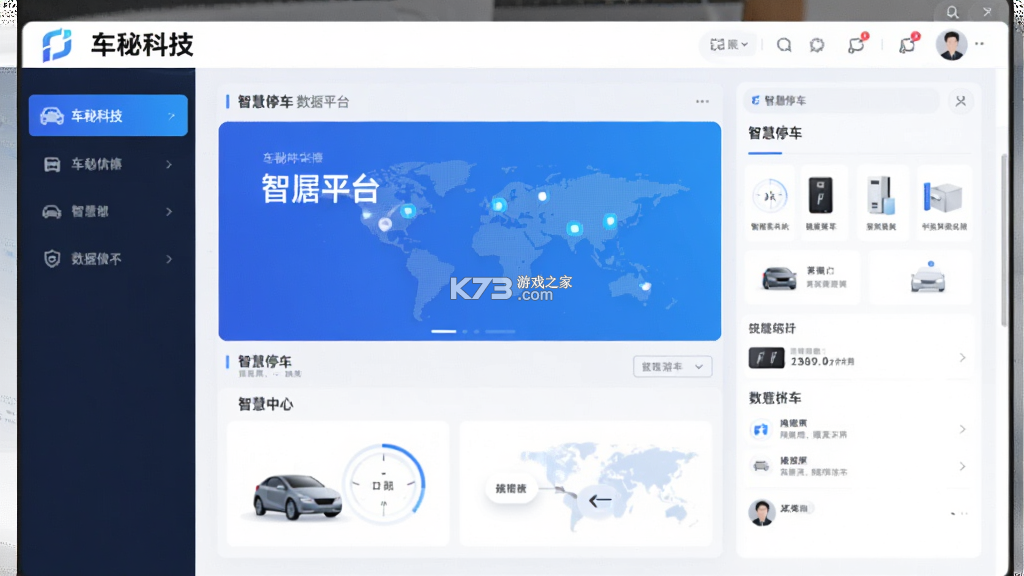Image resolution: width=1024 pixels, height=576 pixels.
Task: Expand the chevron on the blue map icon row
Action: [962, 429]
